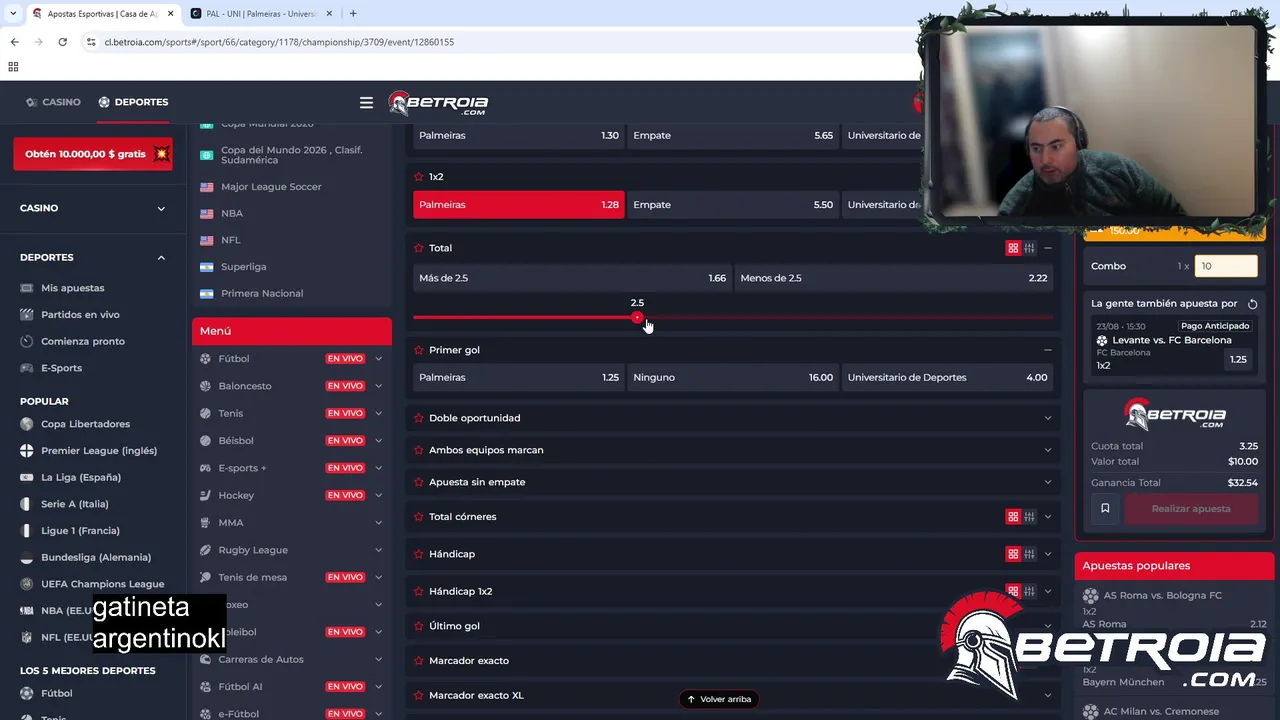Switch to the DEPORTES top tab
Viewport: 1280px width, 720px height.
click(x=133, y=102)
